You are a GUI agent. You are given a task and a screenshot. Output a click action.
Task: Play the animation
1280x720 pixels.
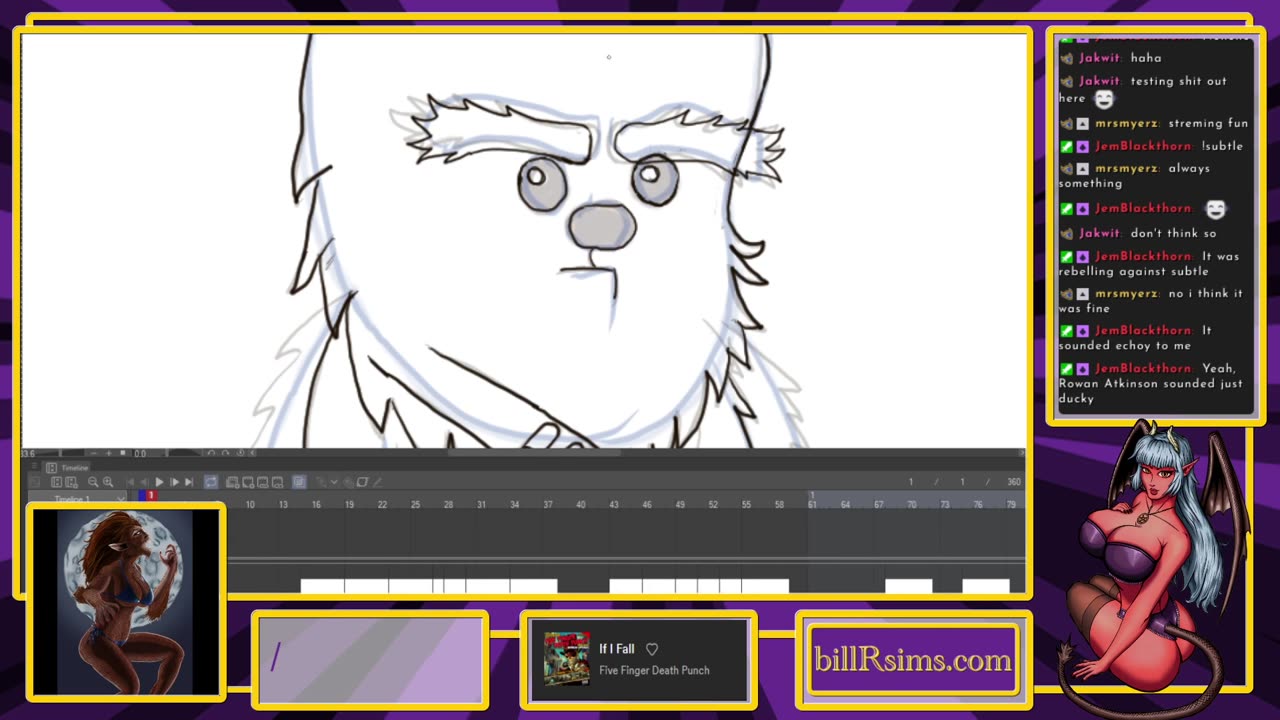(159, 482)
